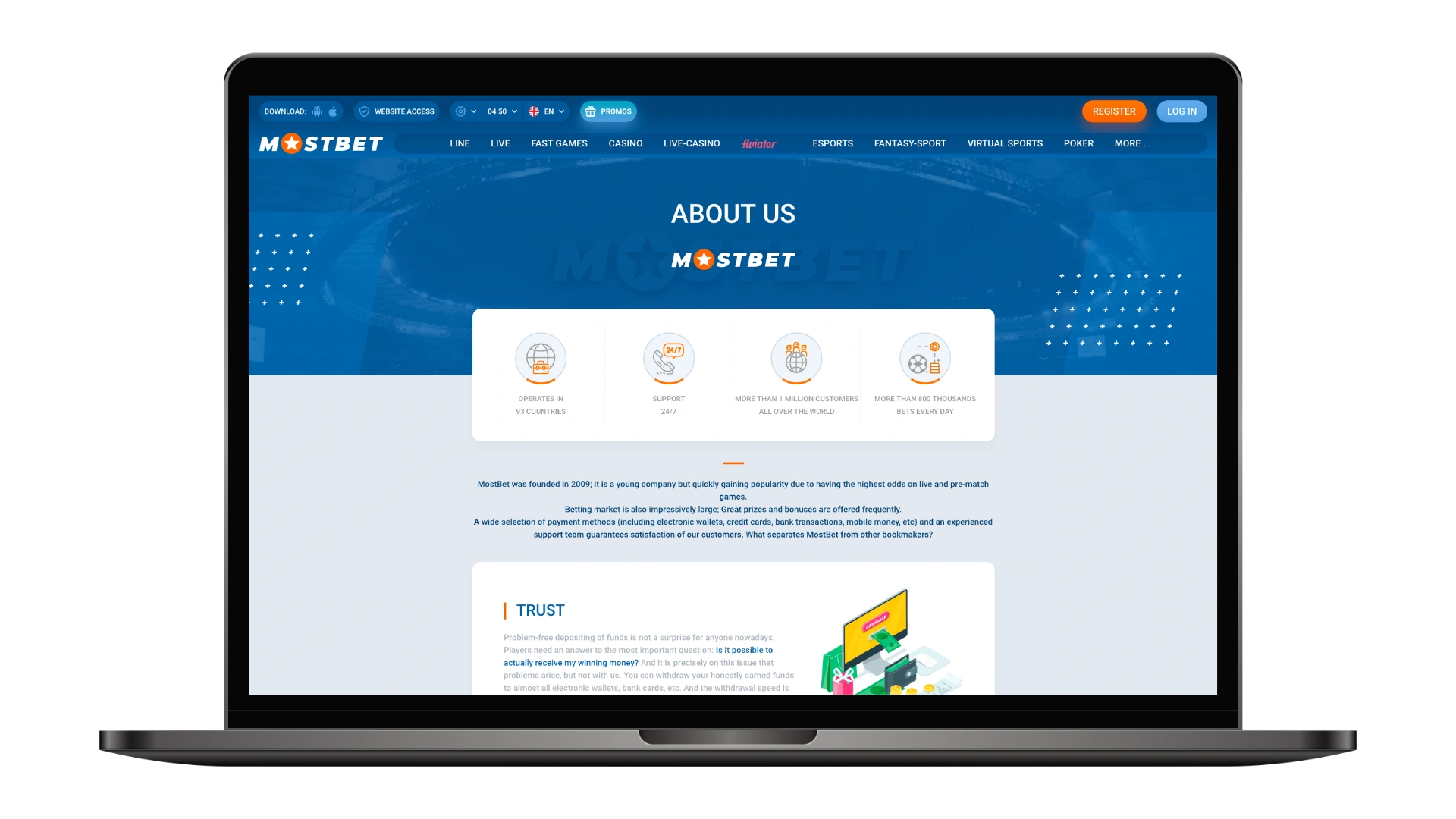Click the LIVE tab in navigation
The image size is (1456, 819).
(x=499, y=143)
